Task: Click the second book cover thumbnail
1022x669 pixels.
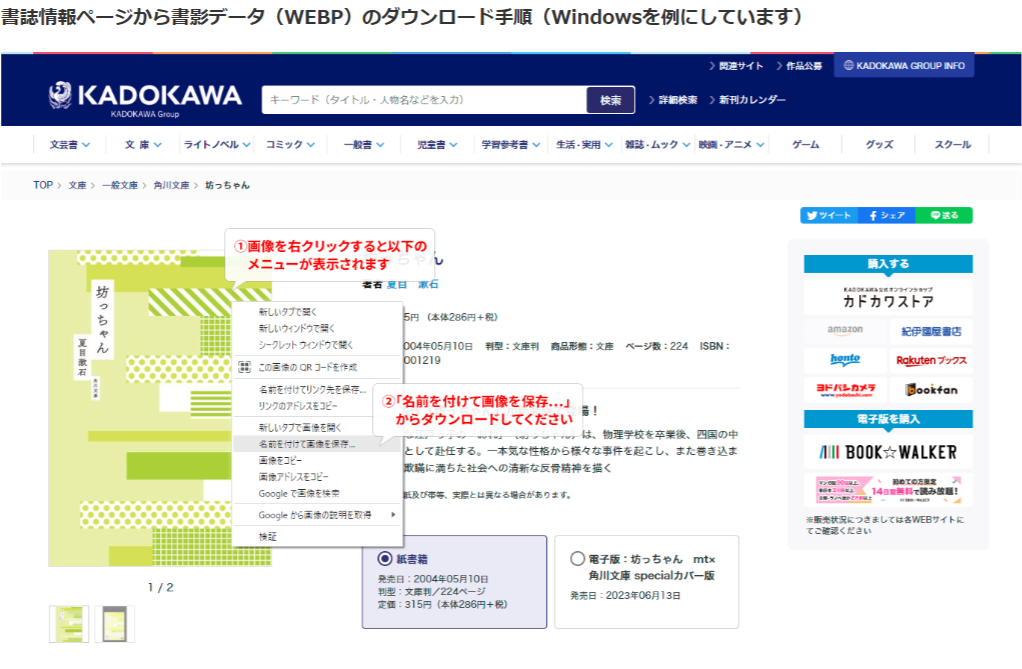Action: 113,622
